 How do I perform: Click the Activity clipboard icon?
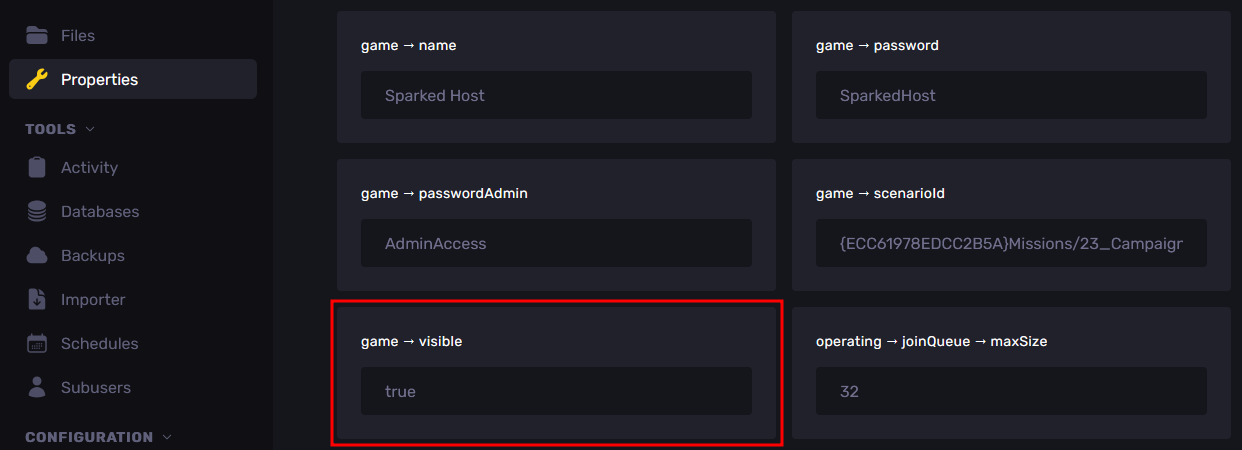click(37, 167)
